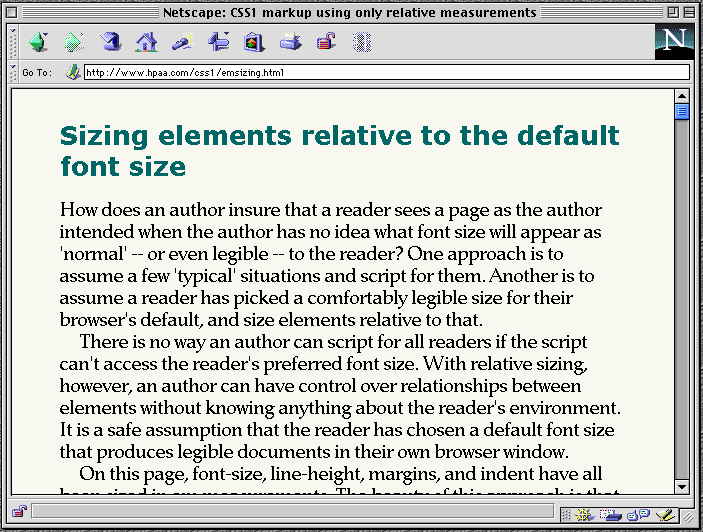Click the Back navigation arrow
This screenshot has width=703, height=532.
pyautogui.click(x=38, y=42)
